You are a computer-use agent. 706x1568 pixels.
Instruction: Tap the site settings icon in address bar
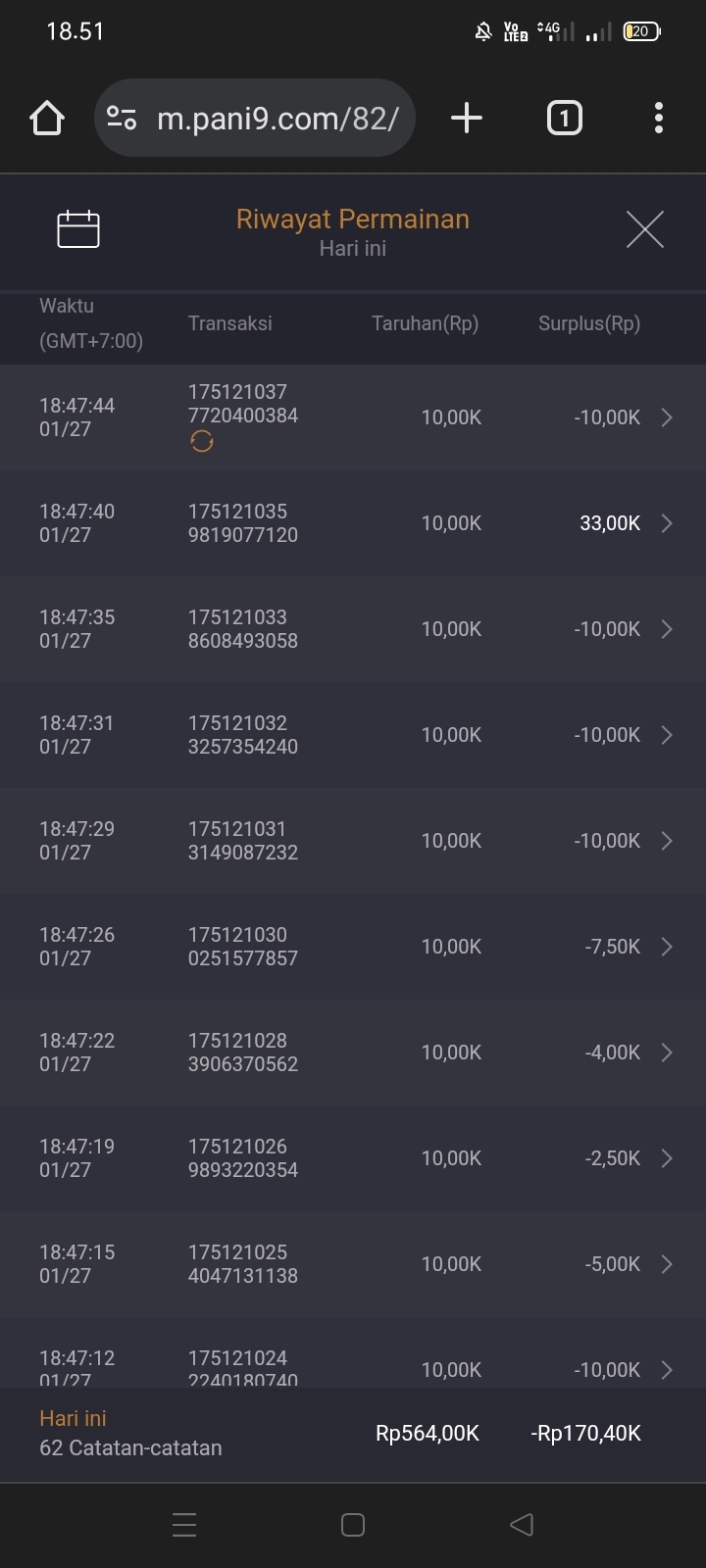tap(122, 119)
